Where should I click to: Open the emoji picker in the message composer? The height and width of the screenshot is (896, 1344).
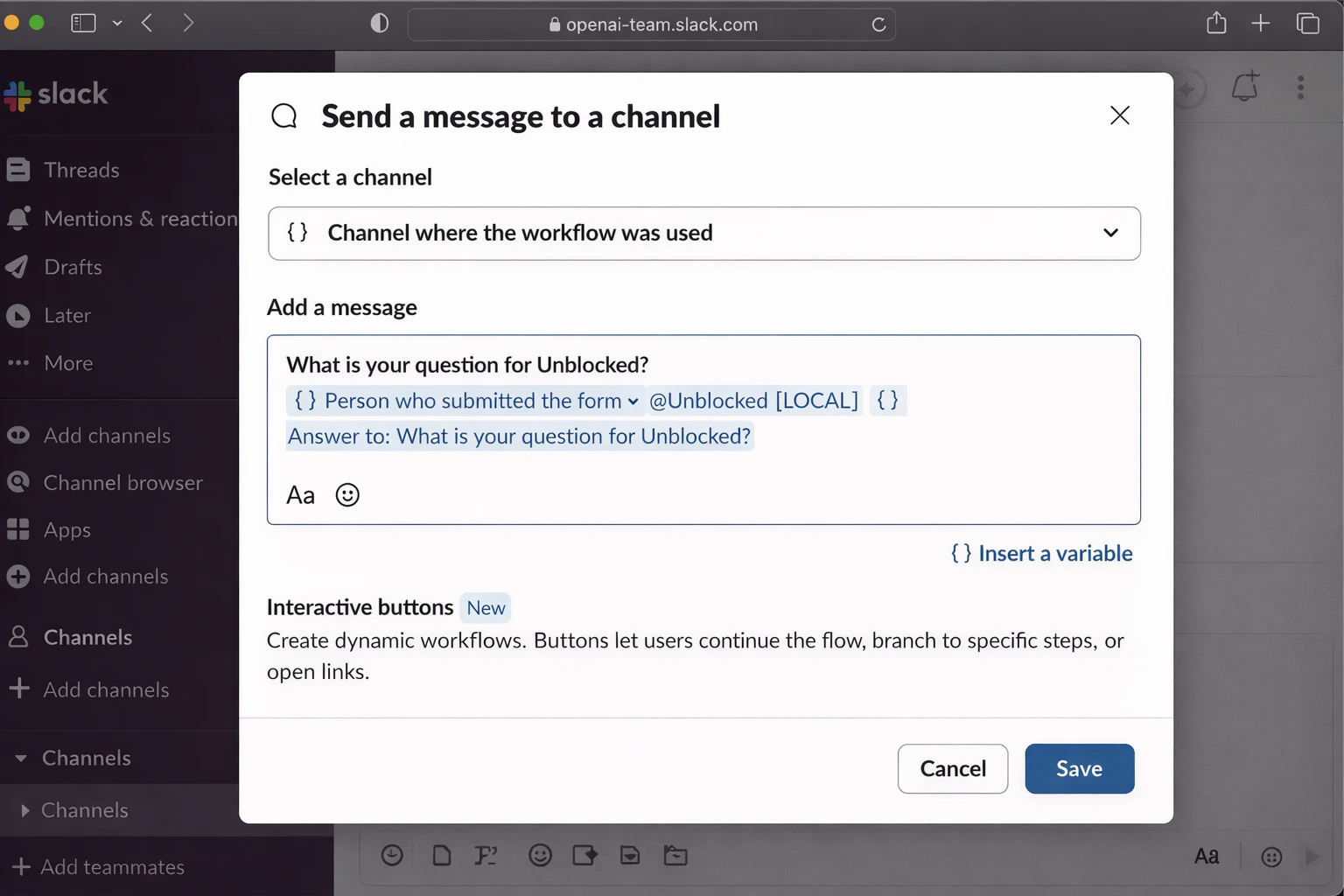[347, 494]
